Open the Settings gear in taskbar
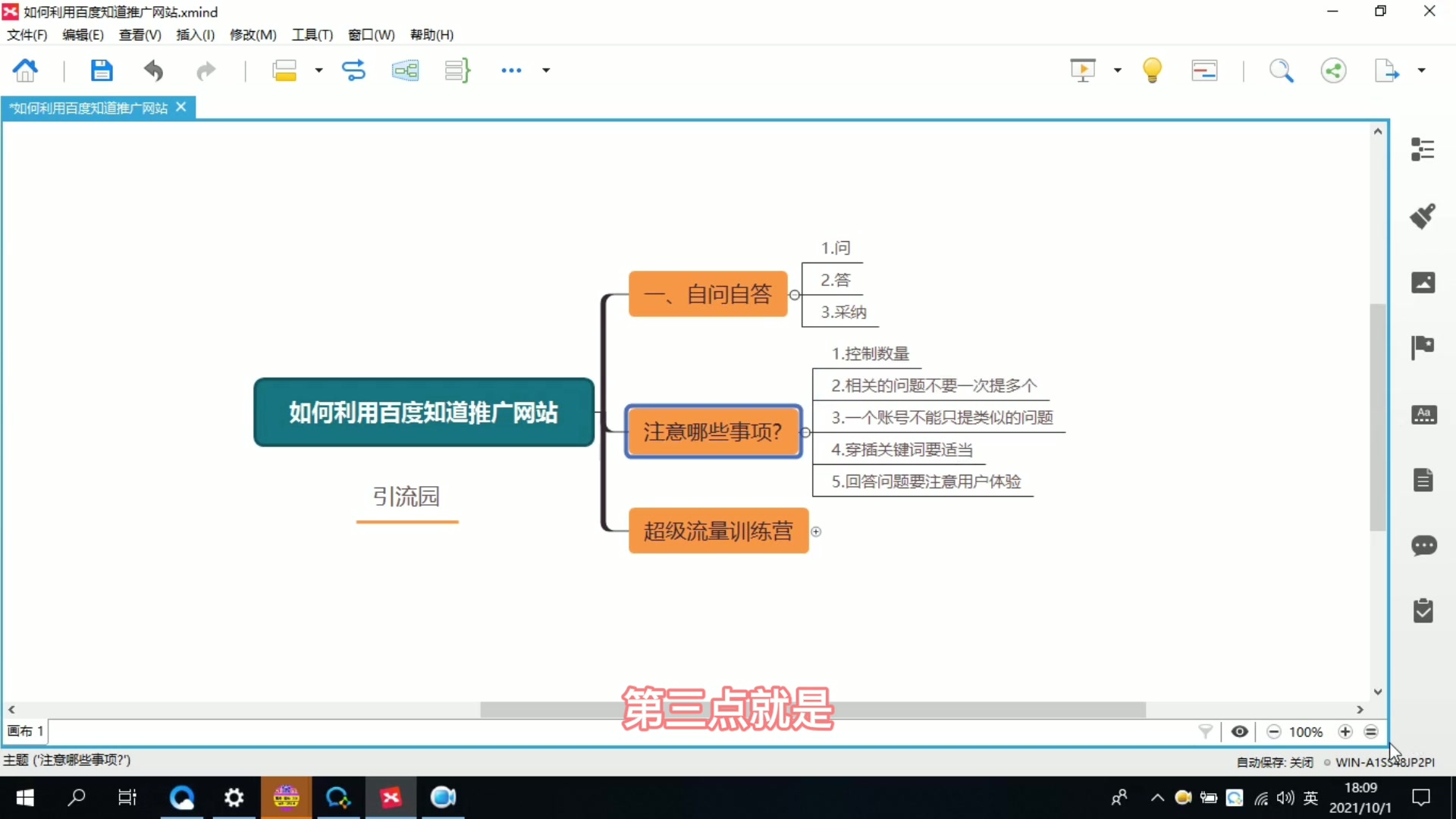The image size is (1456, 819). tap(234, 798)
